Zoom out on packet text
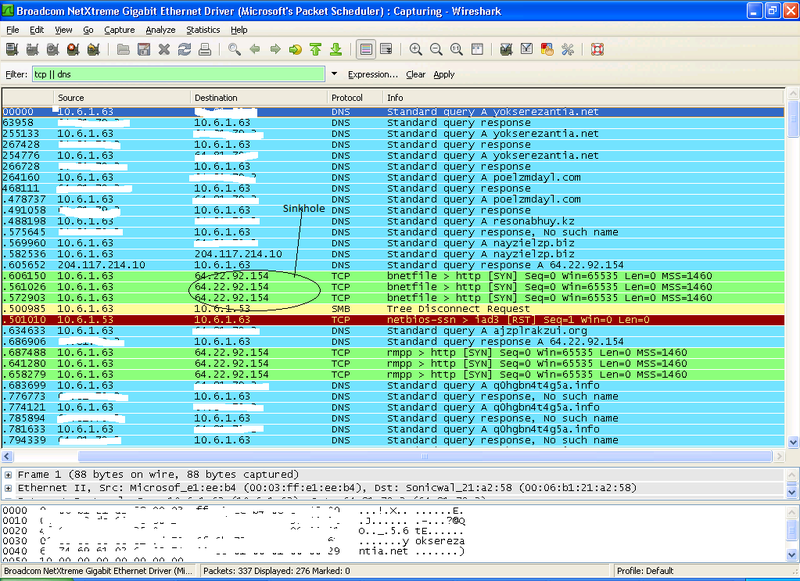 pyautogui.click(x=436, y=49)
